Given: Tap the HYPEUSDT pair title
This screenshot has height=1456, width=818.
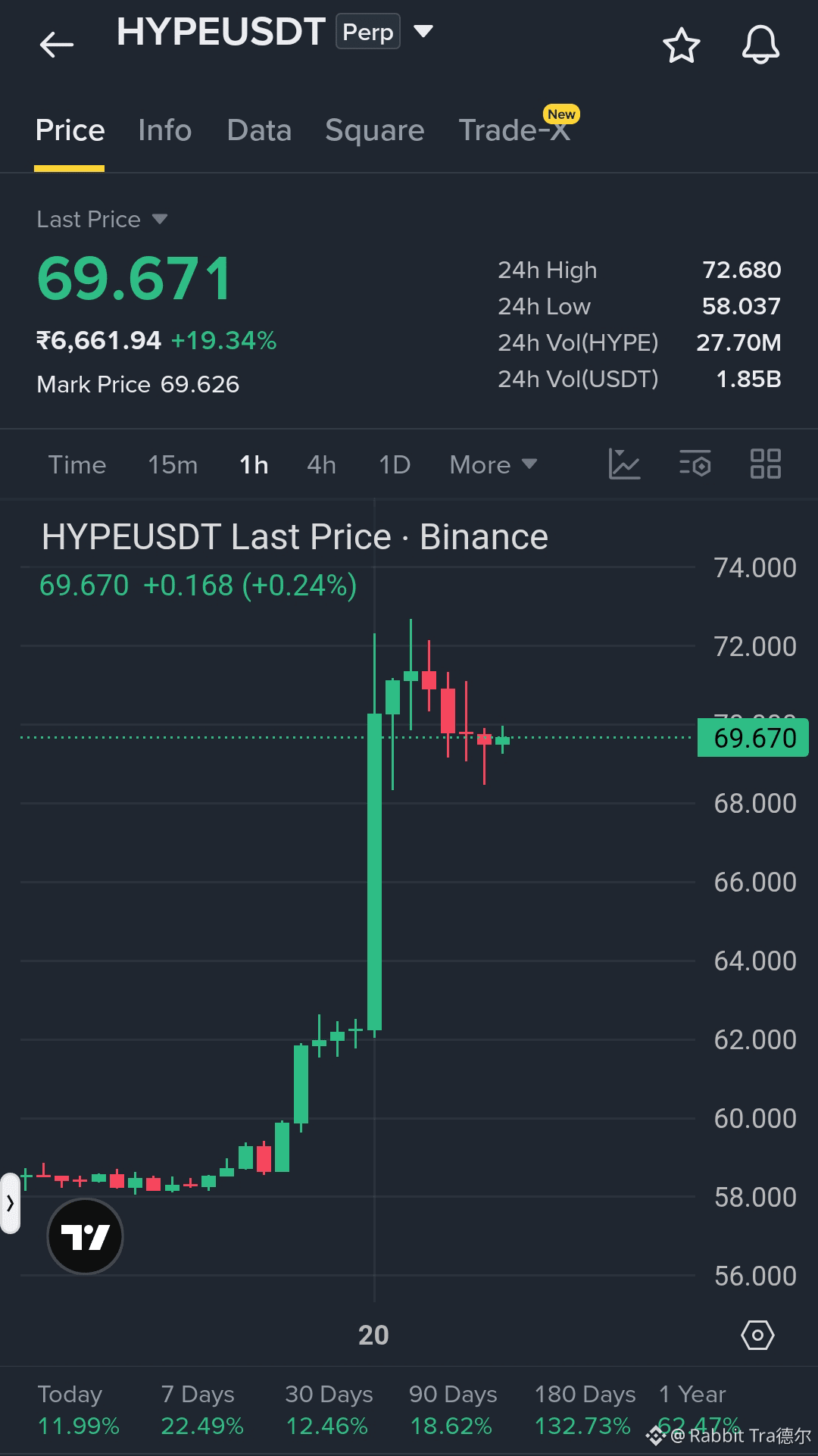Looking at the screenshot, I should point(221,32).
